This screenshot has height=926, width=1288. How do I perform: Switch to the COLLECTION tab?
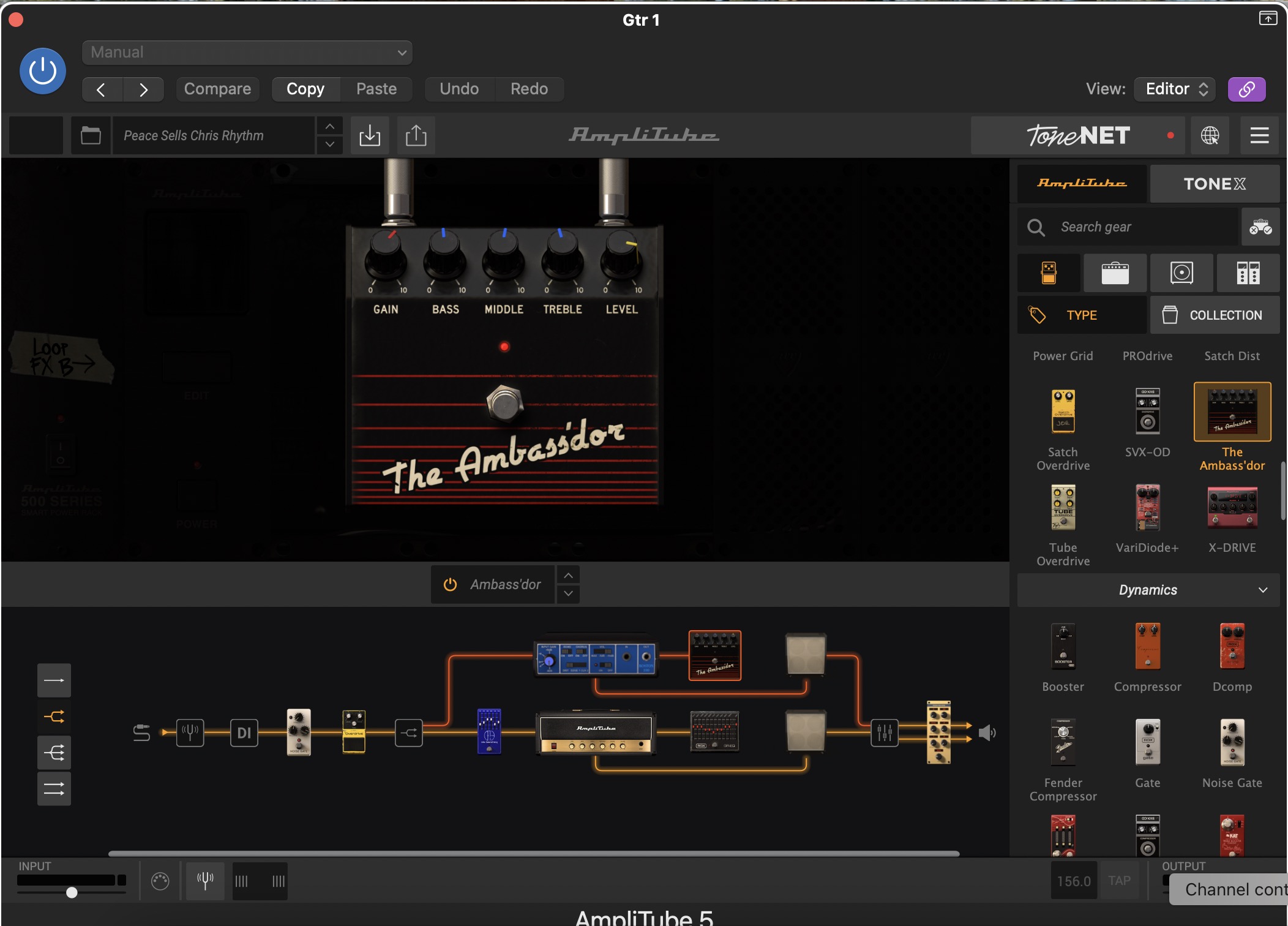tap(1215, 315)
